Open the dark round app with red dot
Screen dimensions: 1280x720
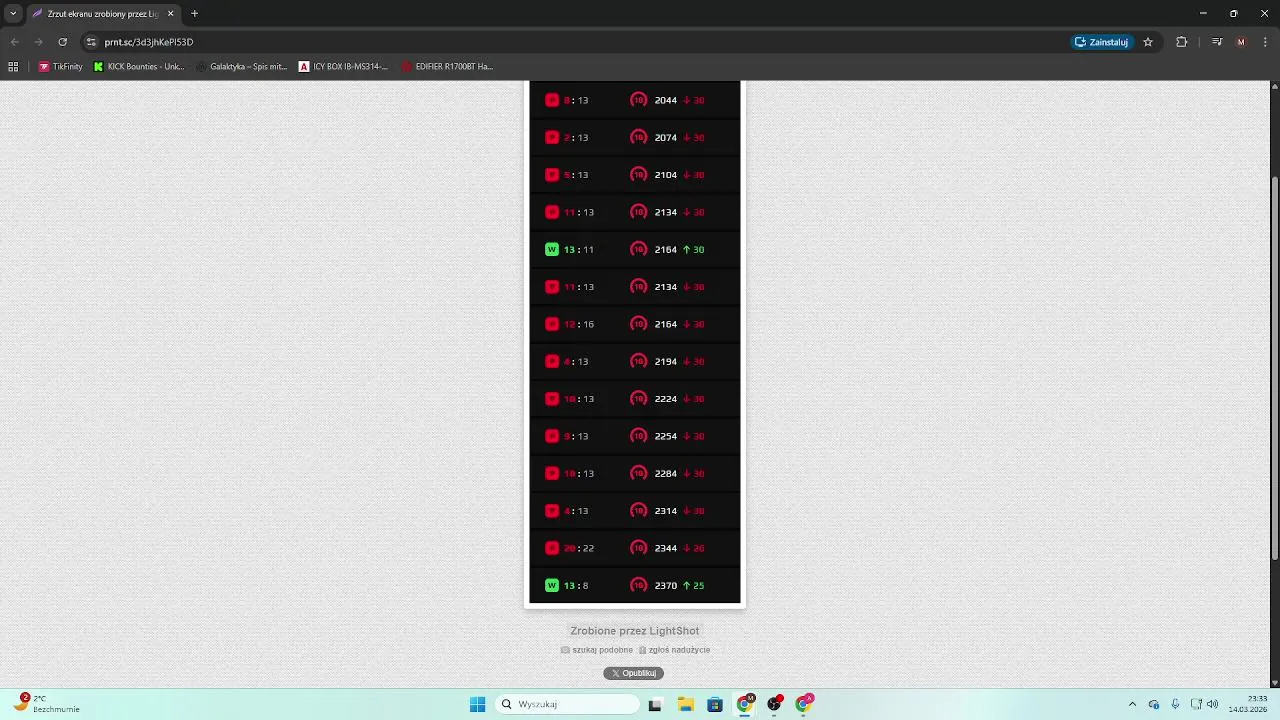click(774, 704)
